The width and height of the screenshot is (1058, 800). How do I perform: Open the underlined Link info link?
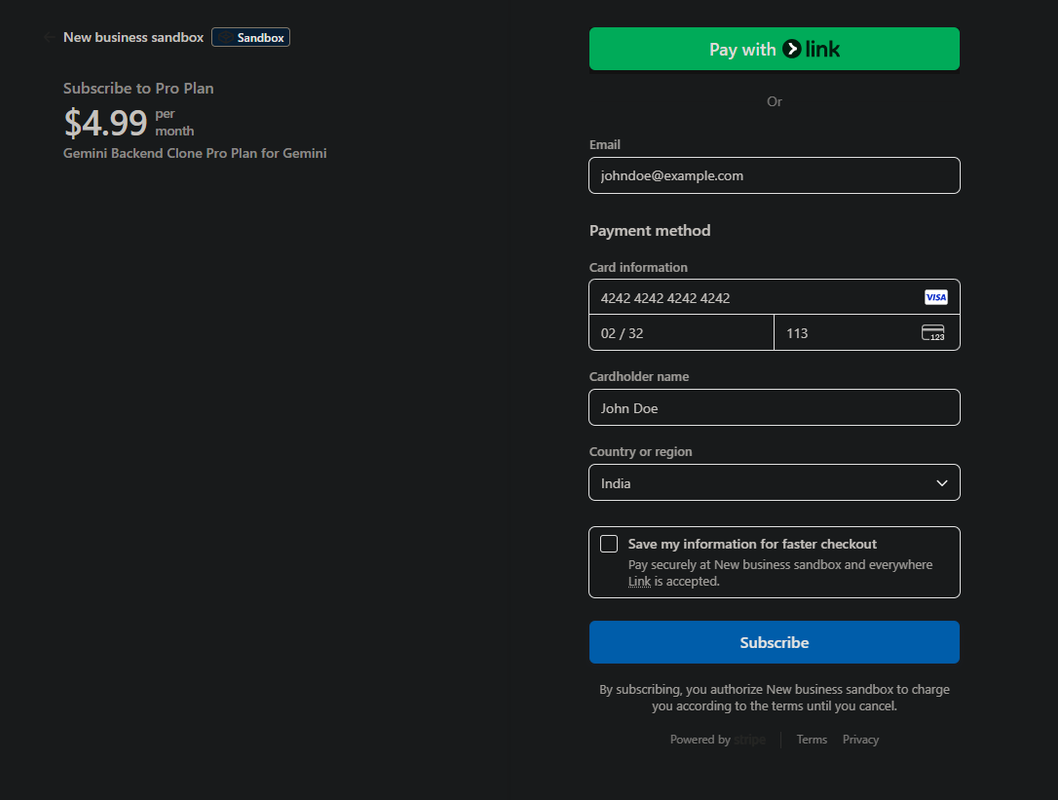(x=639, y=581)
